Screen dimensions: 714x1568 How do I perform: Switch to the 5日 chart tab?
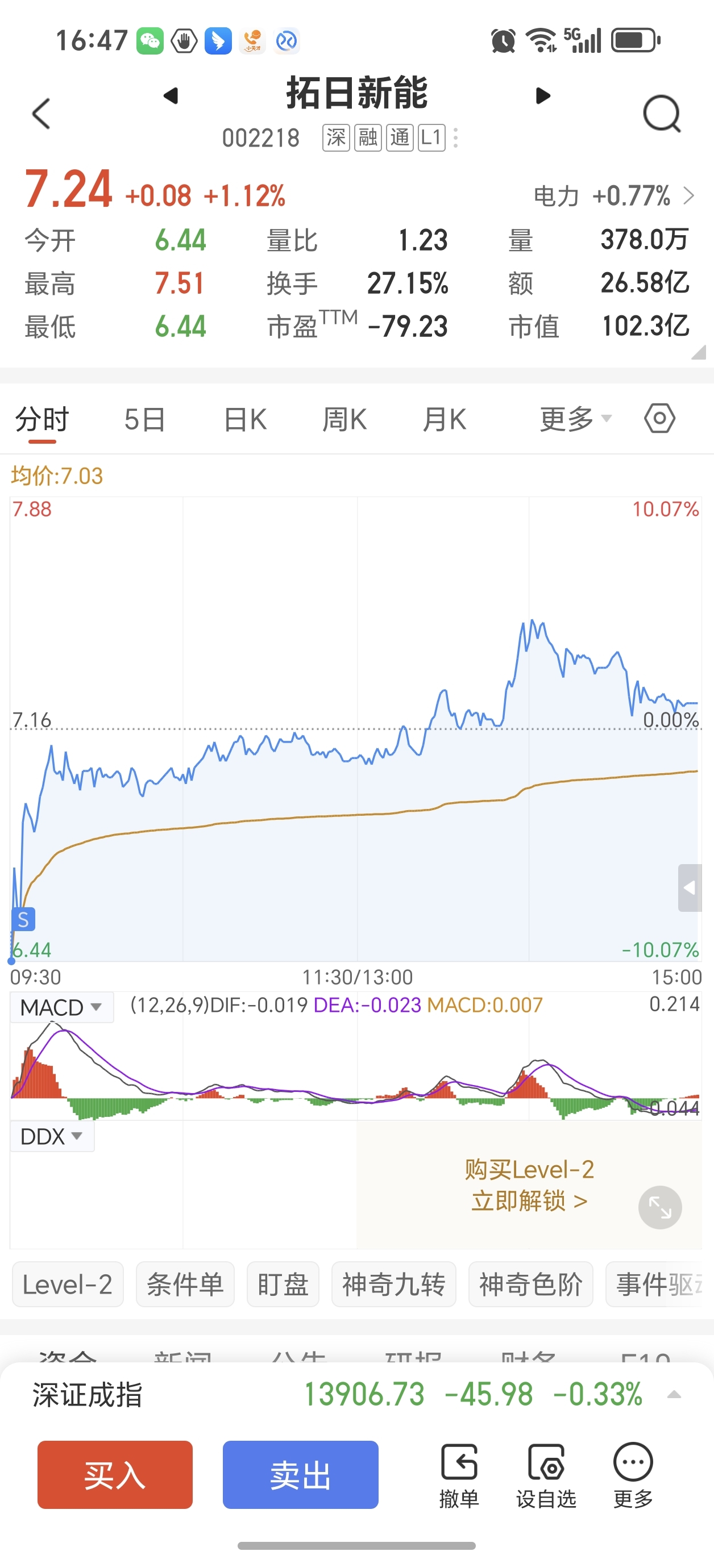[x=145, y=419]
